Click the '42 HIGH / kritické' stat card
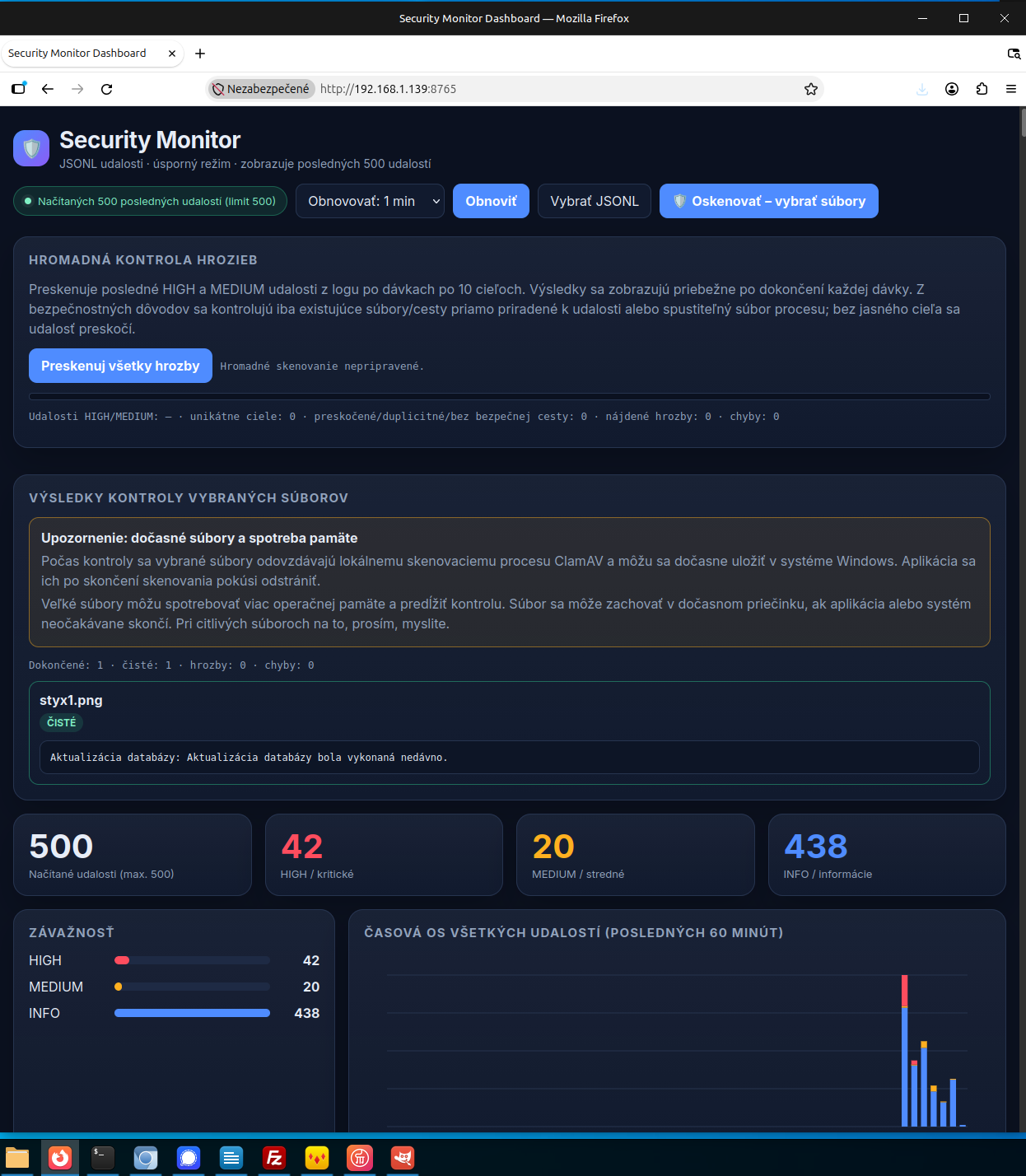The width and height of the screenshot is (1026, 1176). pyautogui.click(x=384, y=855)
